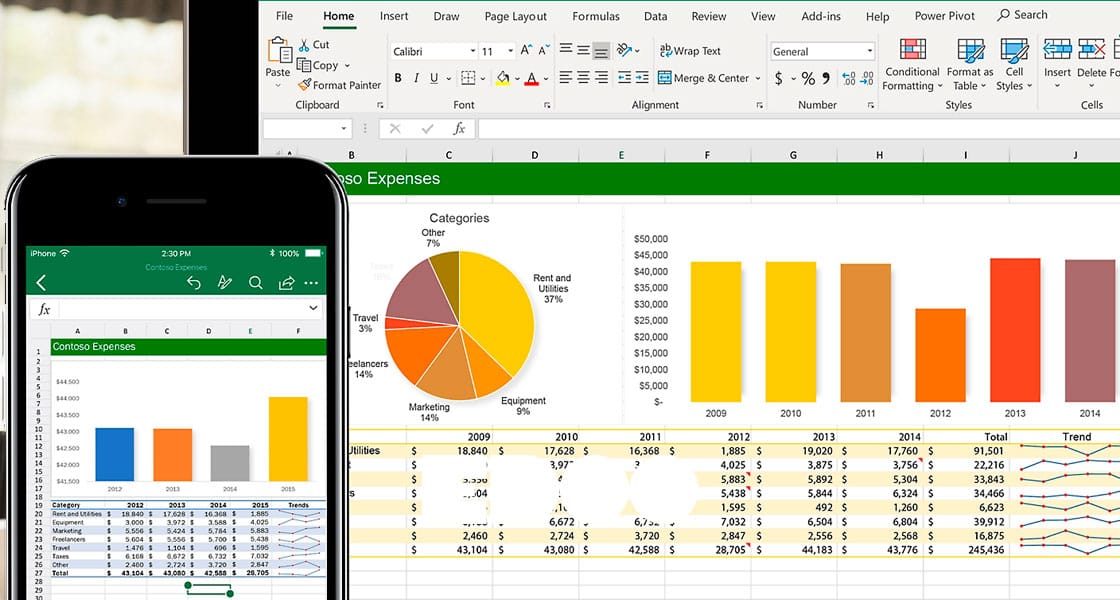Click the Align Right icon
Viewport: 1120px width, 600px height.
601,77
